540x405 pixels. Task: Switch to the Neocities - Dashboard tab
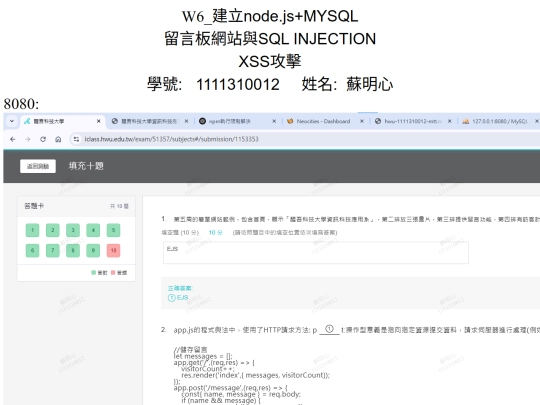[x=323, y=121]
